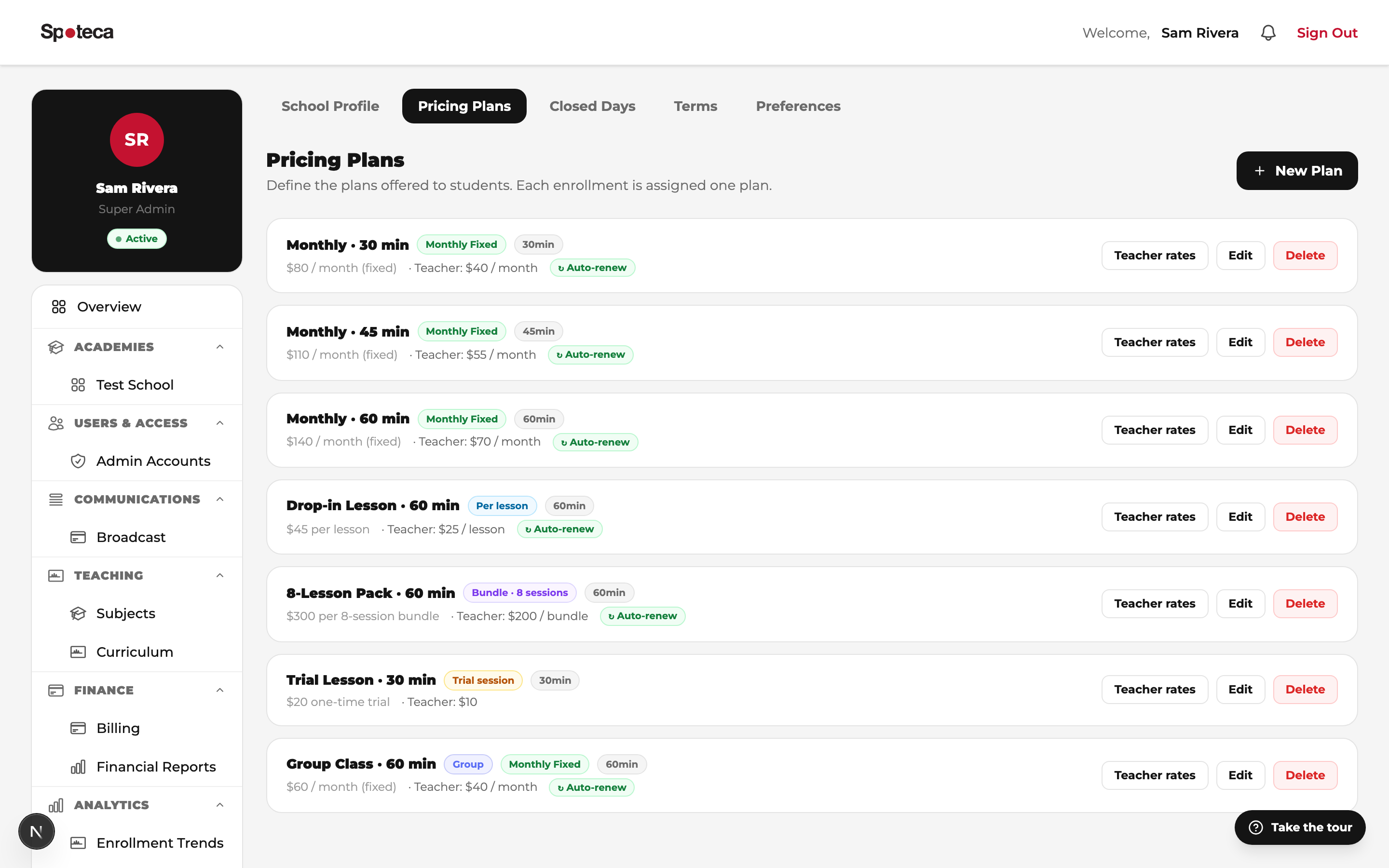Open the Closed Days tab

(592, 106)
